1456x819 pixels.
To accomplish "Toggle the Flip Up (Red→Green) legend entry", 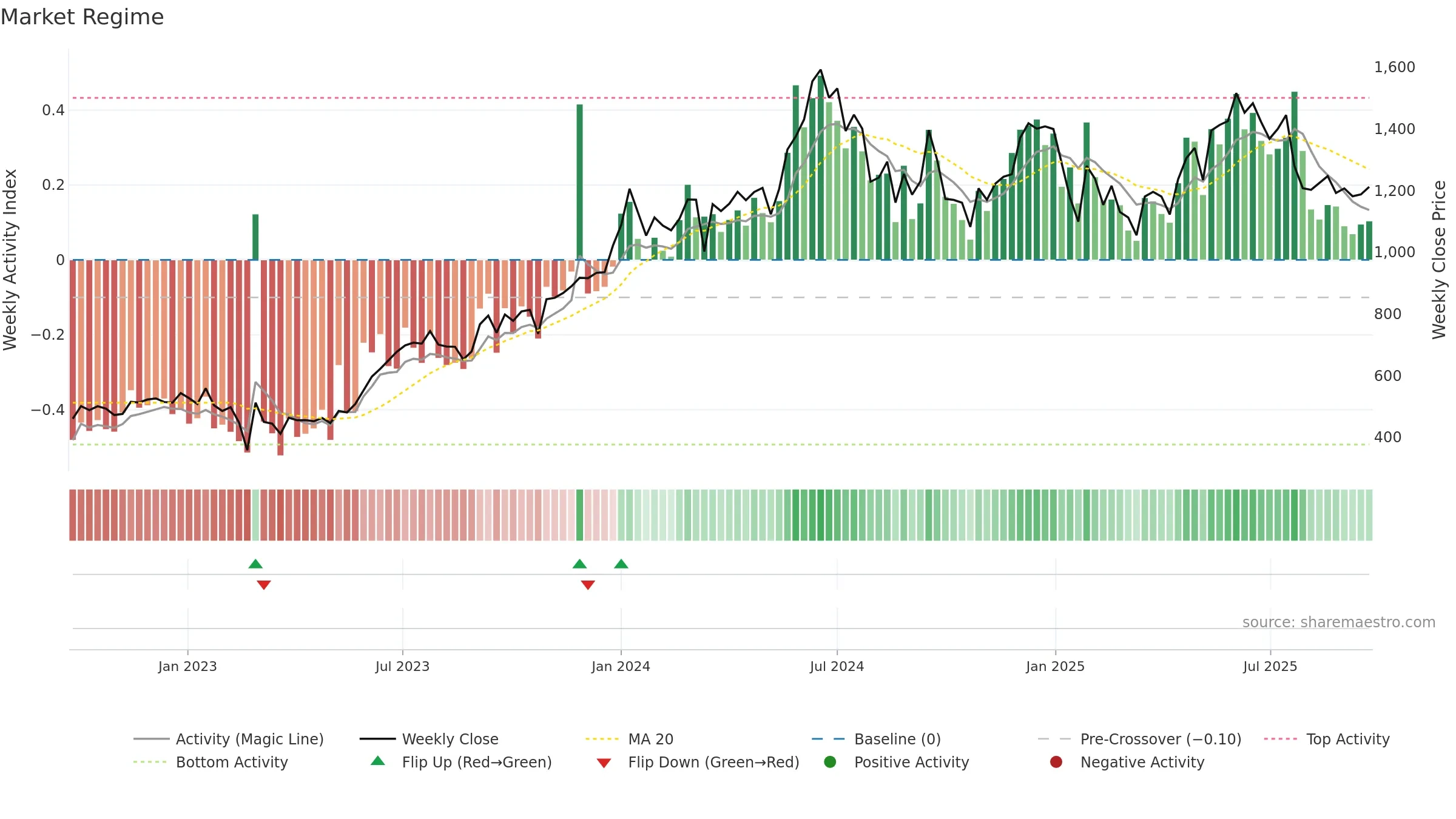I will (461, 762).
